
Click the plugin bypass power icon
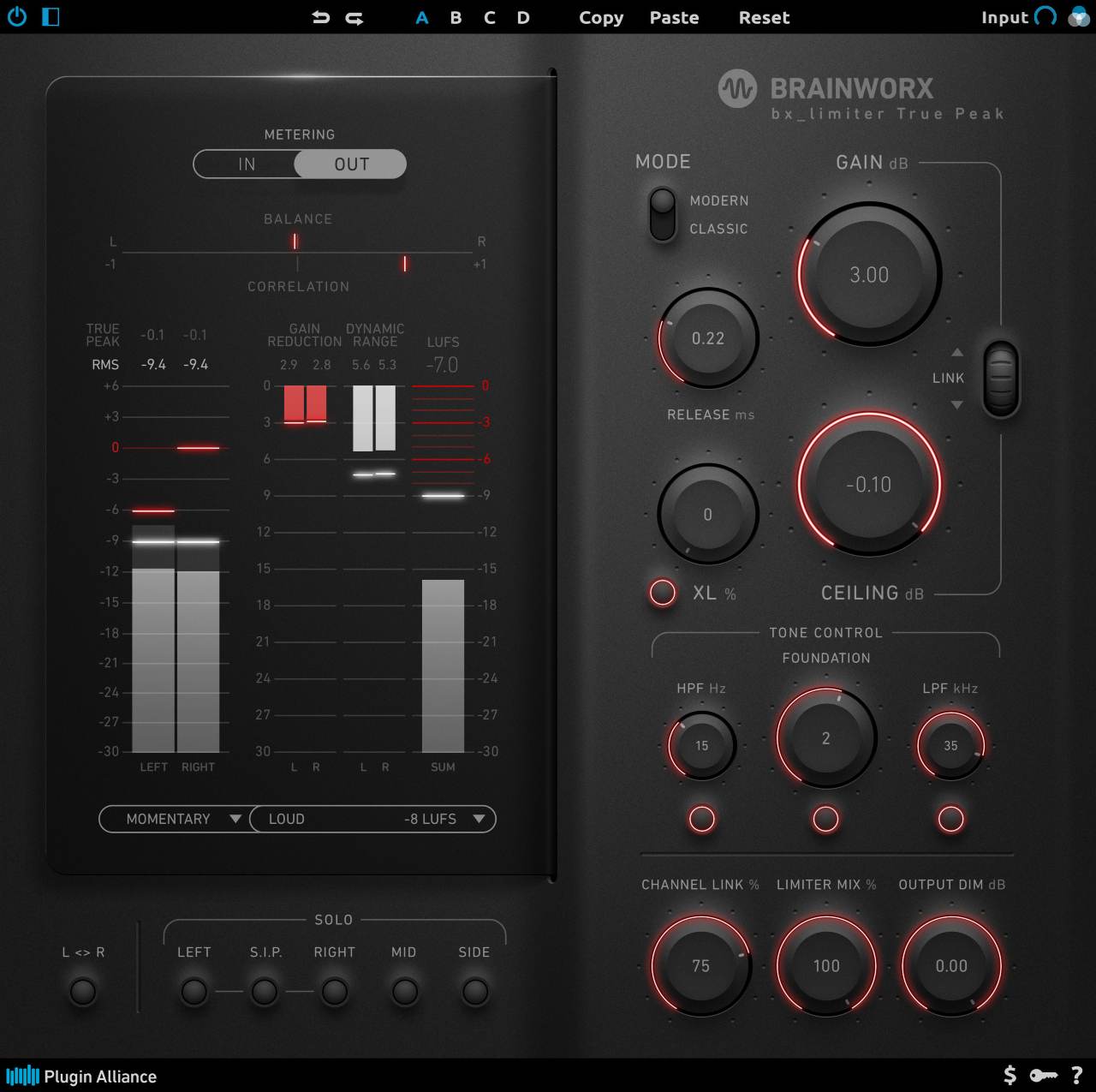coord(17,16)
